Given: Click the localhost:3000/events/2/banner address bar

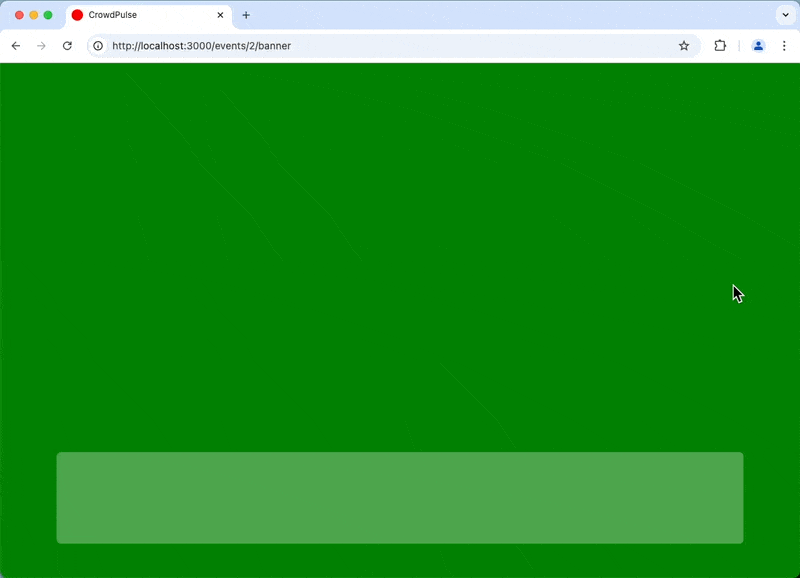Looking at the screenshot, I should 380,46.
